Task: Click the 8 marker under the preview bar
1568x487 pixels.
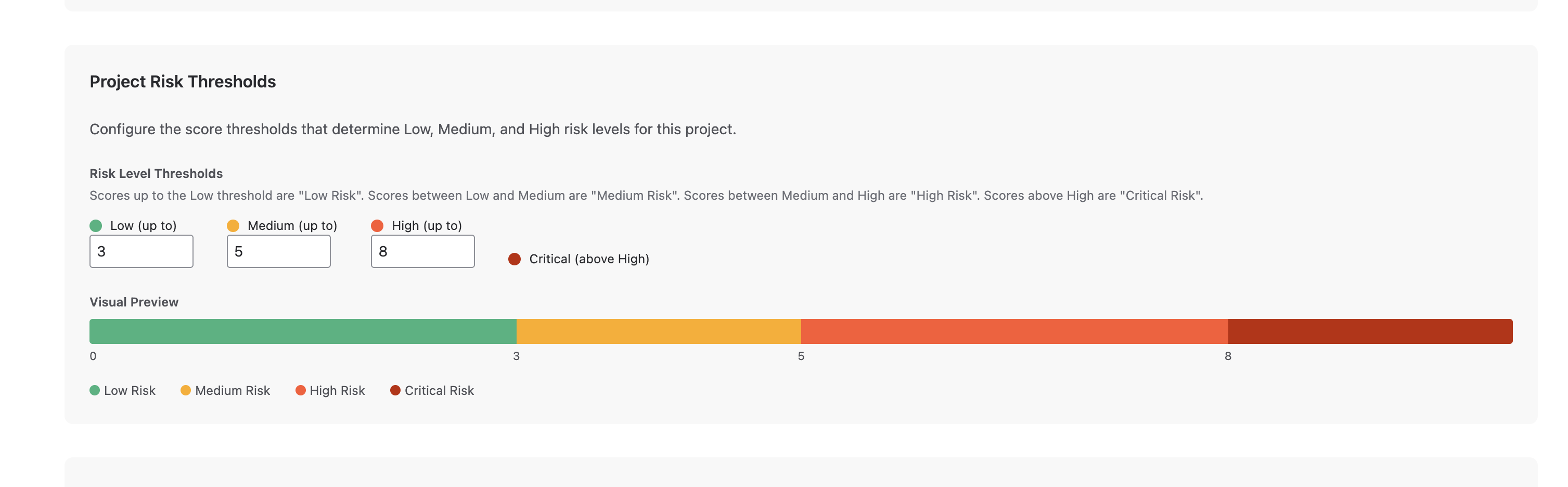Action: point(1228,356)
